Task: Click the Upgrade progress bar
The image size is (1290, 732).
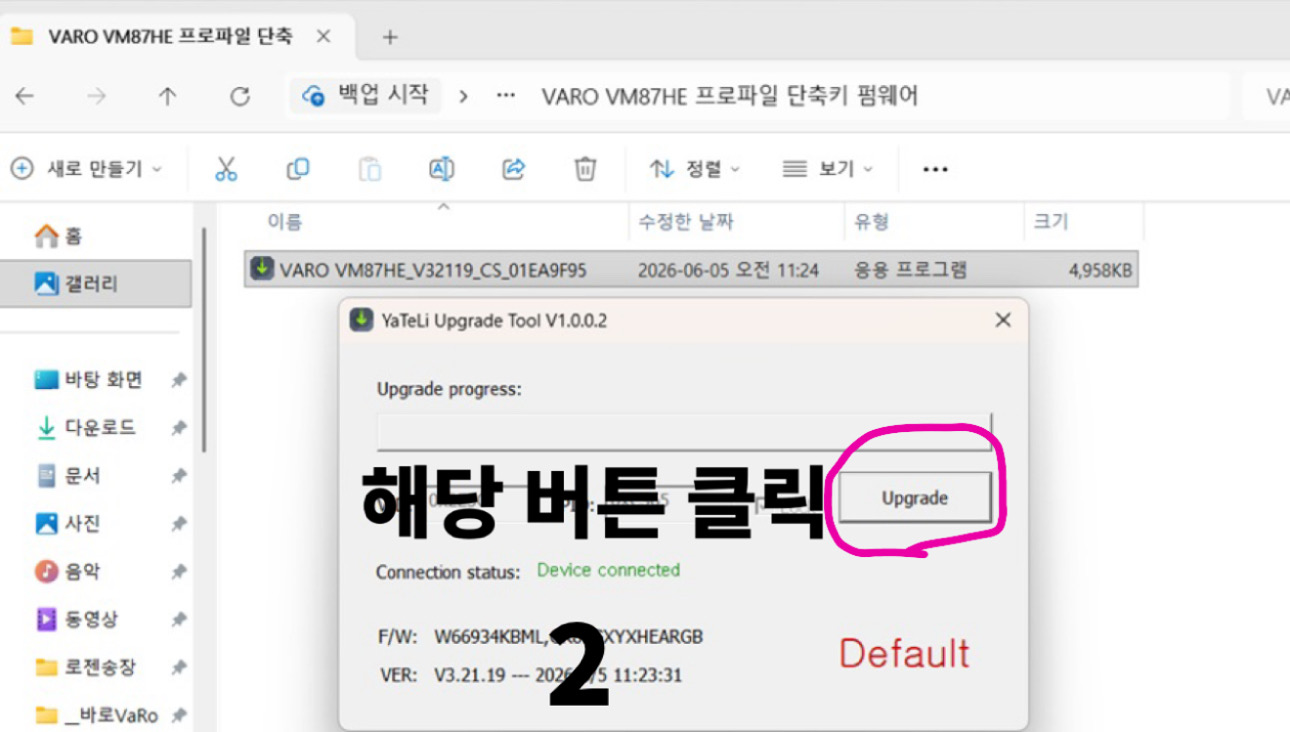Action: tap(684, 432)
